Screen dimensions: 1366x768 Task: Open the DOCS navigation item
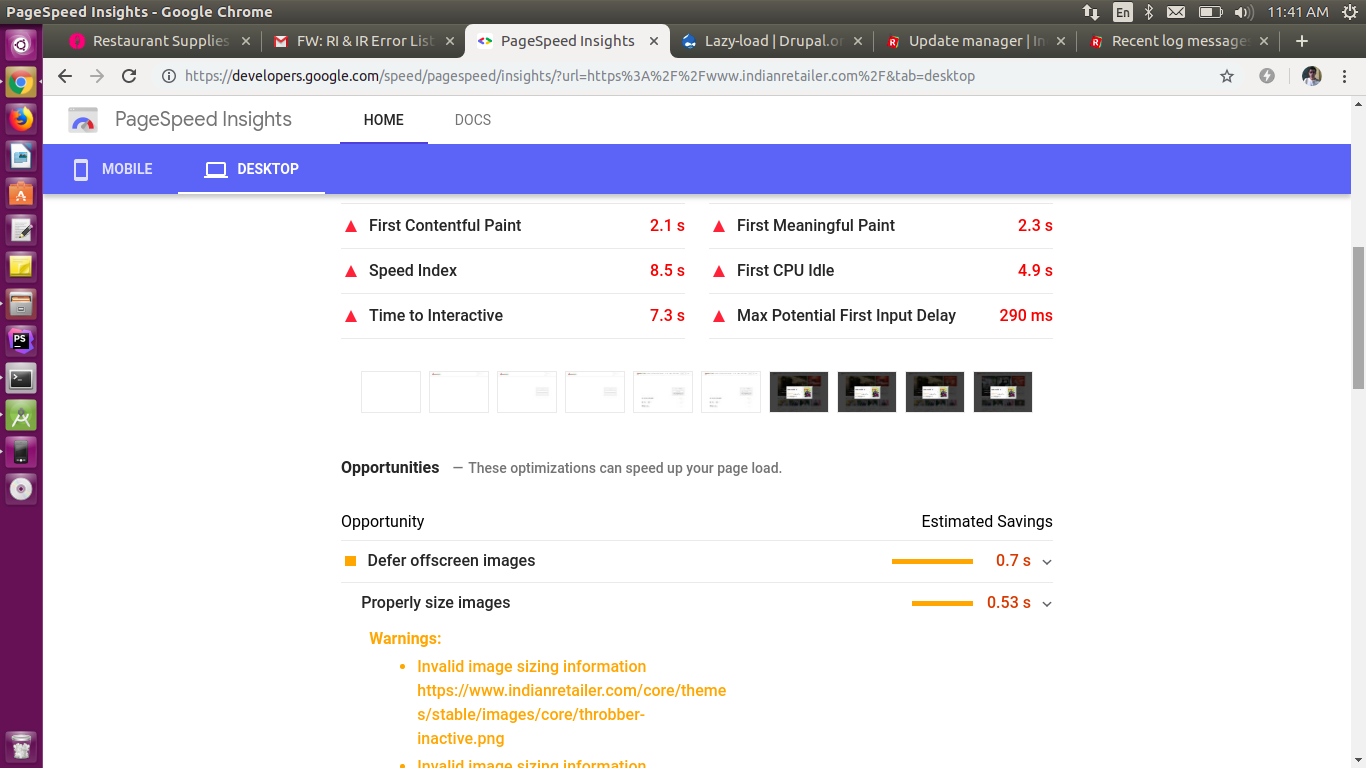[472, 120]
